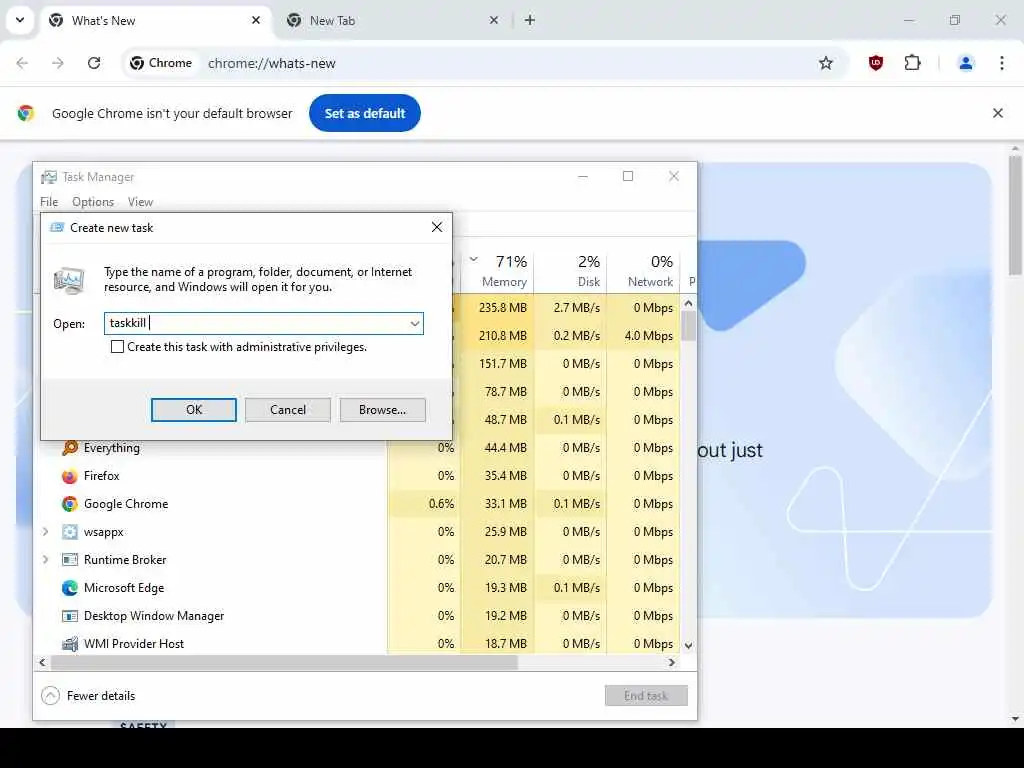The height and width of the screenshot is (768, 1024).
Task: Click the Chrome address bar URL
Action: tap(272, 63)
